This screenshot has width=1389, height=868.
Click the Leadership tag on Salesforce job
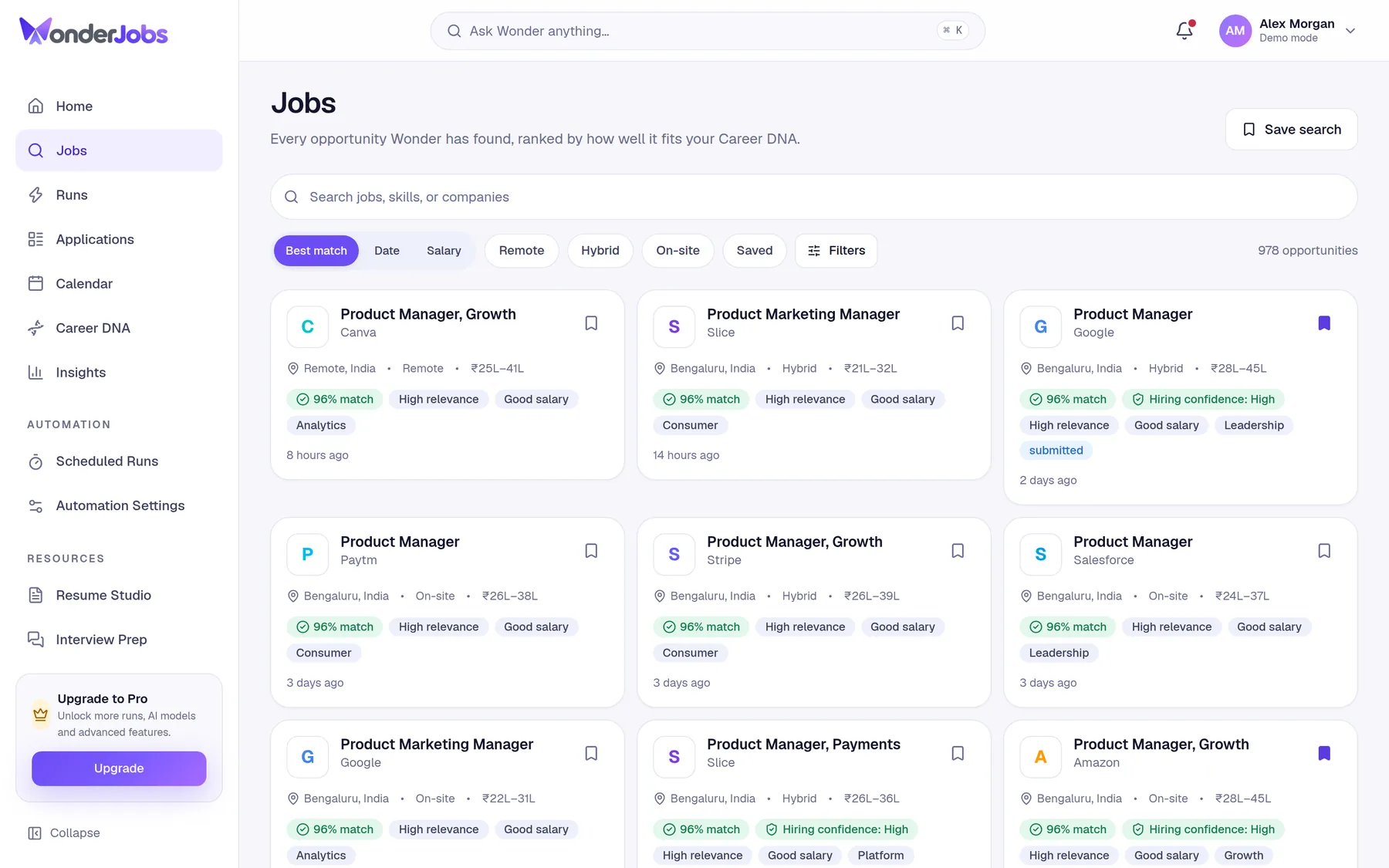1059,653
